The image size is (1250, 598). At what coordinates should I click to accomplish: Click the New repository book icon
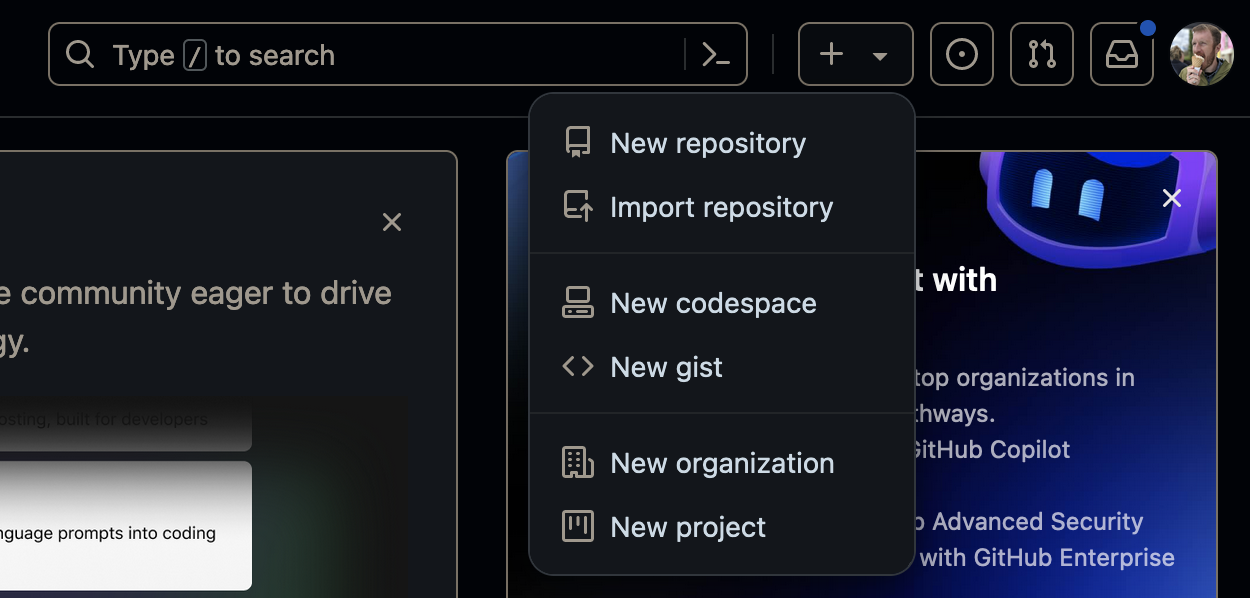578,143
